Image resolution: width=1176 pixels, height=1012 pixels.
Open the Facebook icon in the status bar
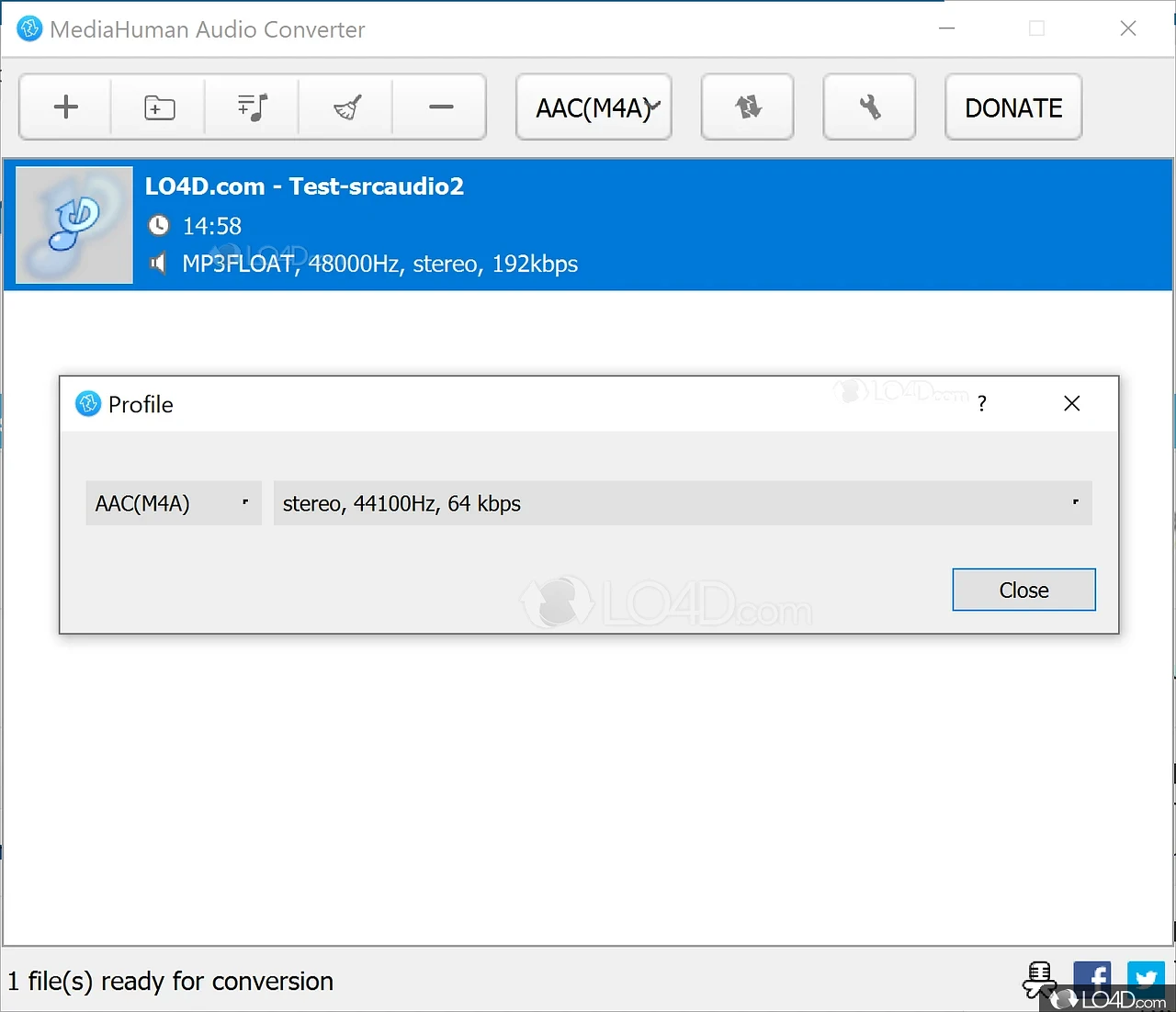click(1091, 981)
